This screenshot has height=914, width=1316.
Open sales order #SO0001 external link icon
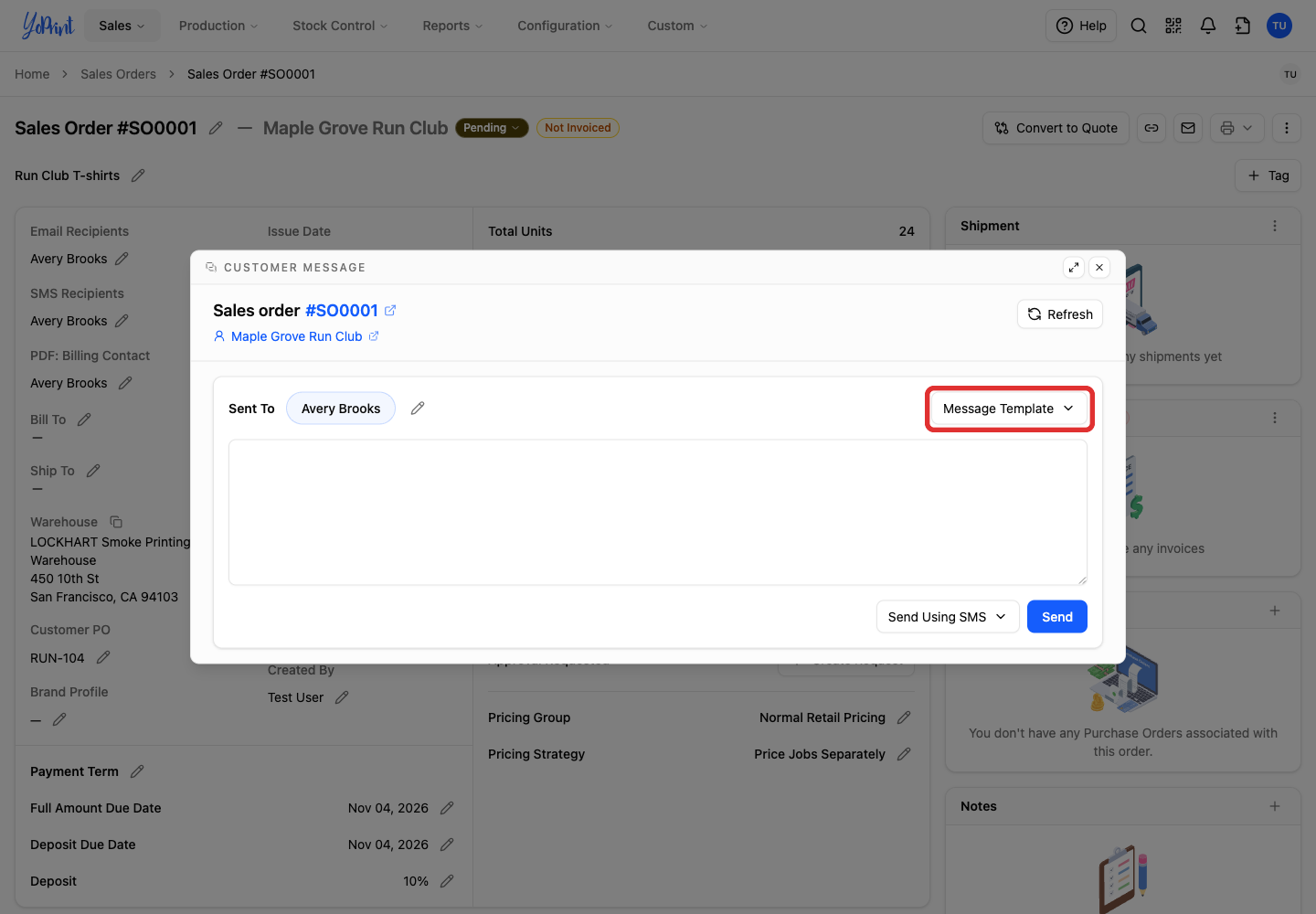point(390,311)
